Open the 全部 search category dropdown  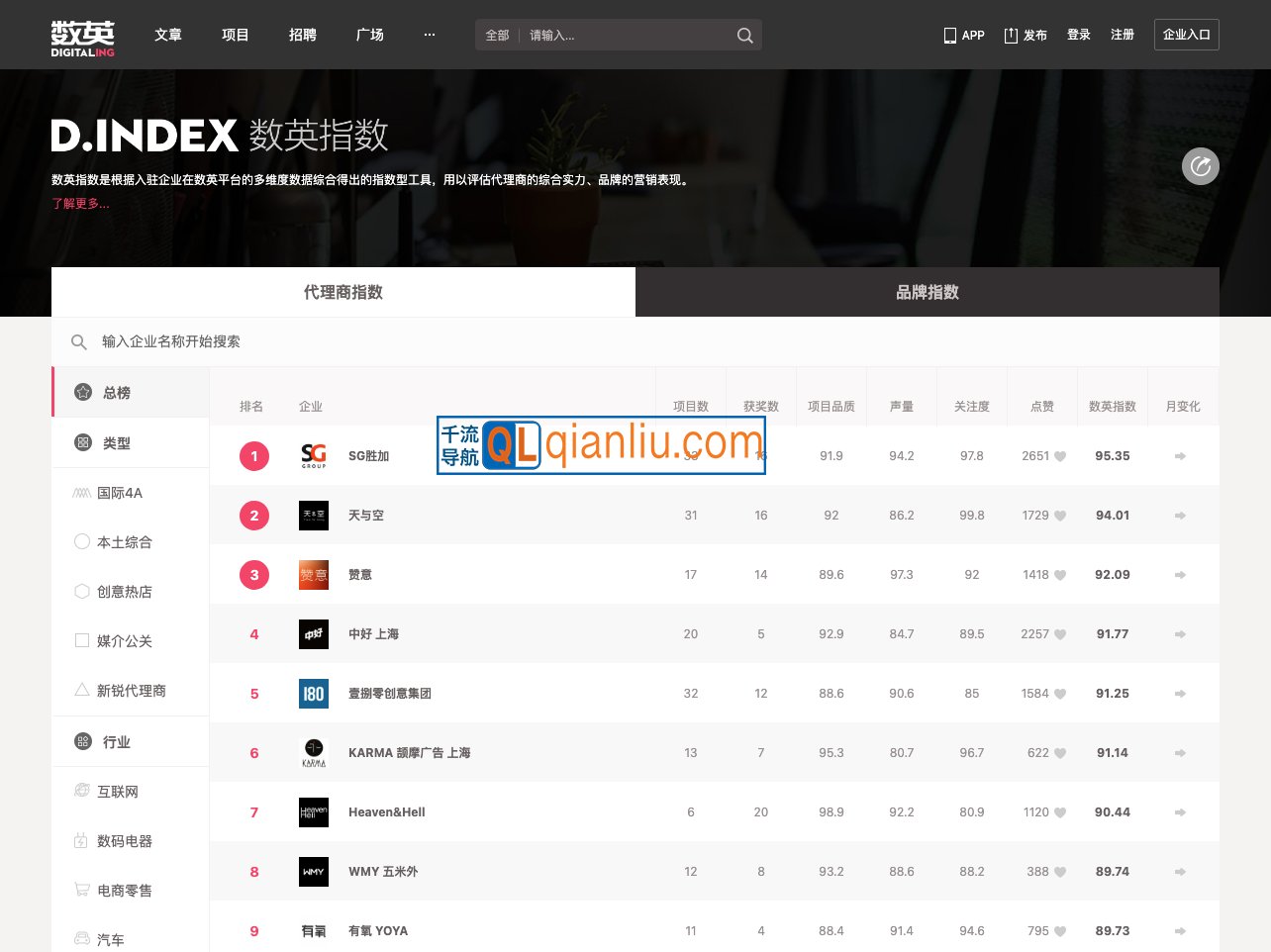pos(497,36)
